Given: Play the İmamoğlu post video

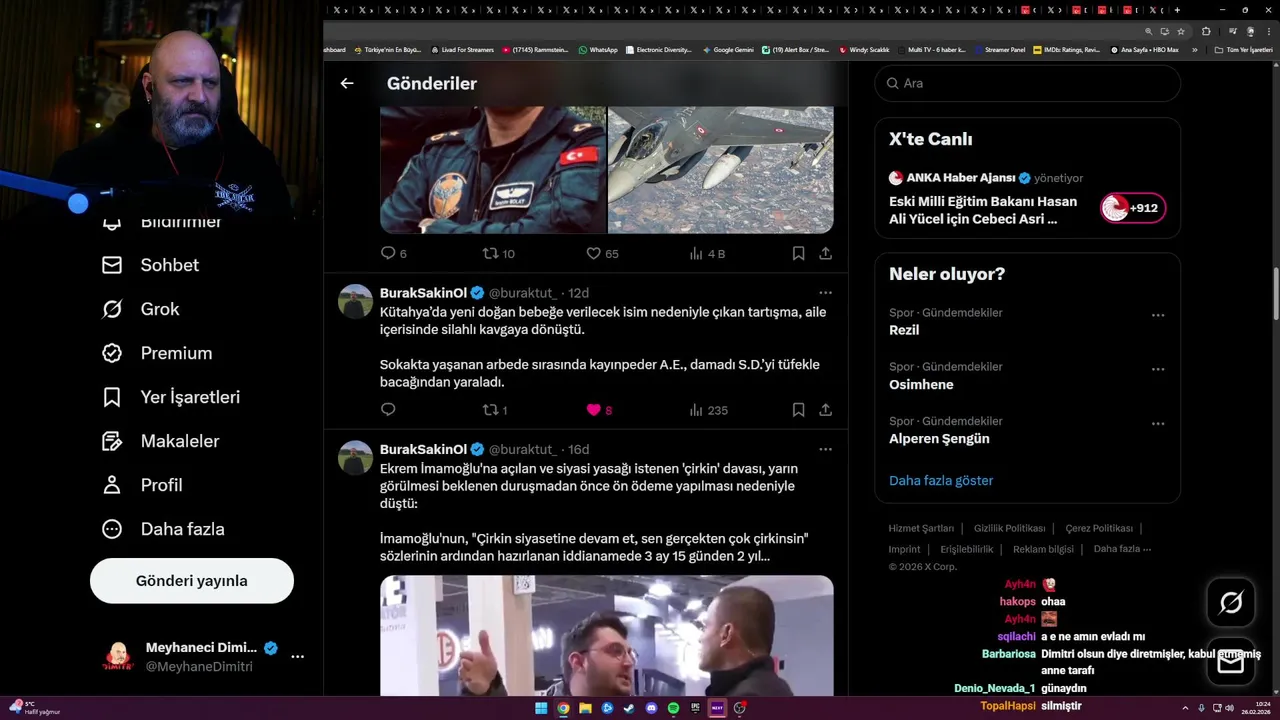Looking at the screenshot, I should tap(606, 635).
